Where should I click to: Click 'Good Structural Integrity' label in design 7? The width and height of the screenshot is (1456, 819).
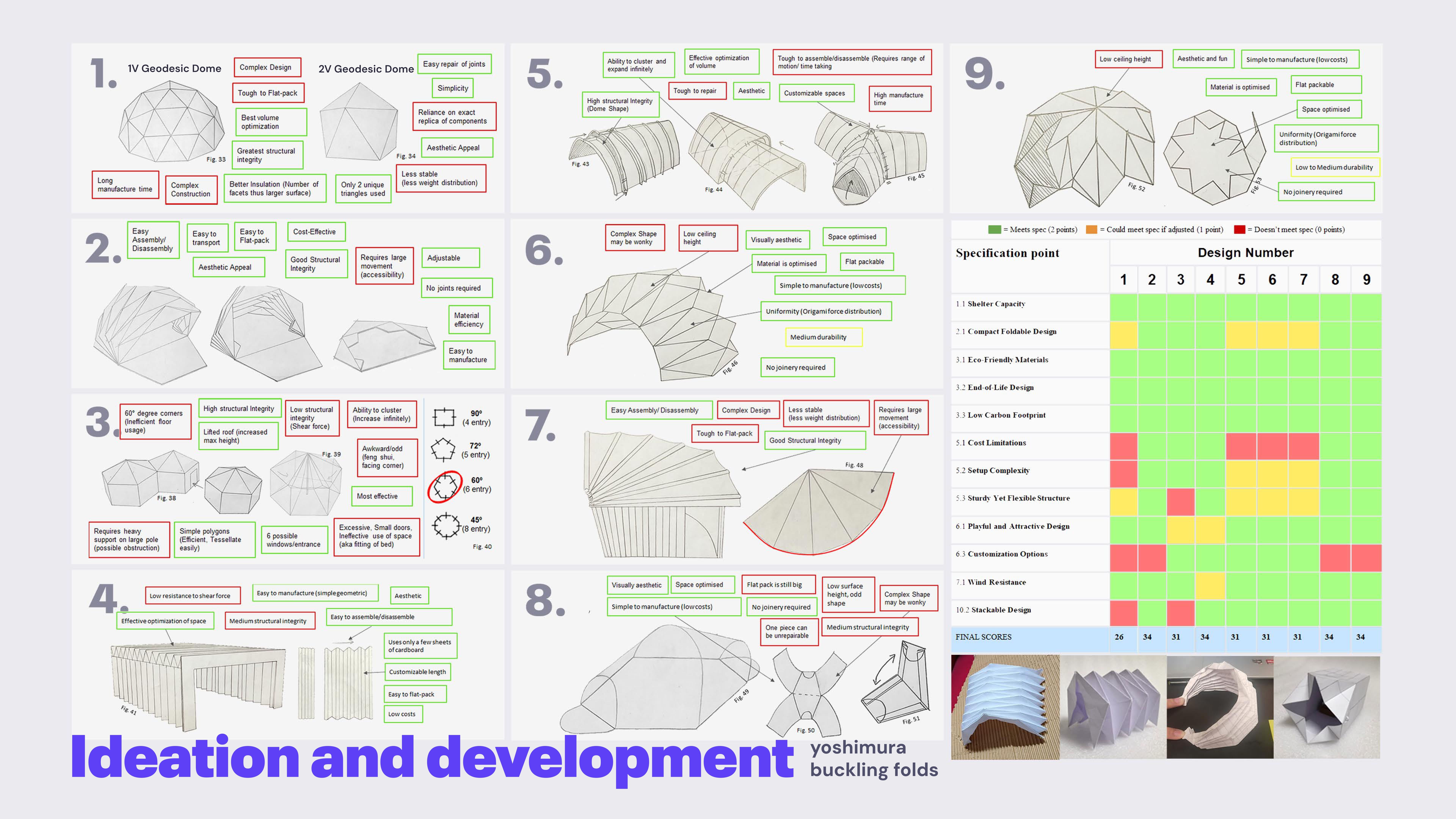click(x=815, y=440)
